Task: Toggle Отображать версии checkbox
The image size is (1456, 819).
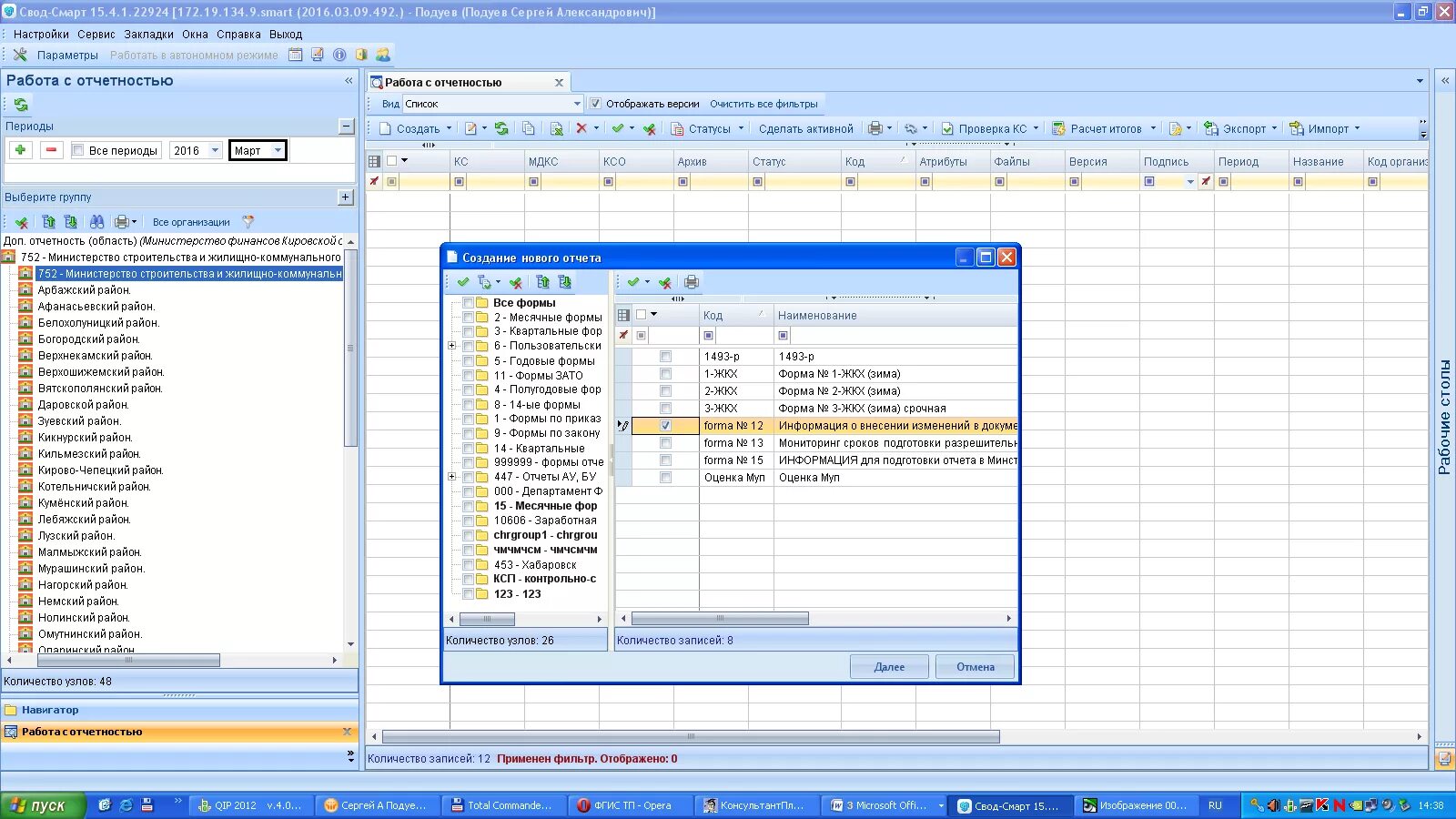Action: pyautogui.click(x=595, y=104)
